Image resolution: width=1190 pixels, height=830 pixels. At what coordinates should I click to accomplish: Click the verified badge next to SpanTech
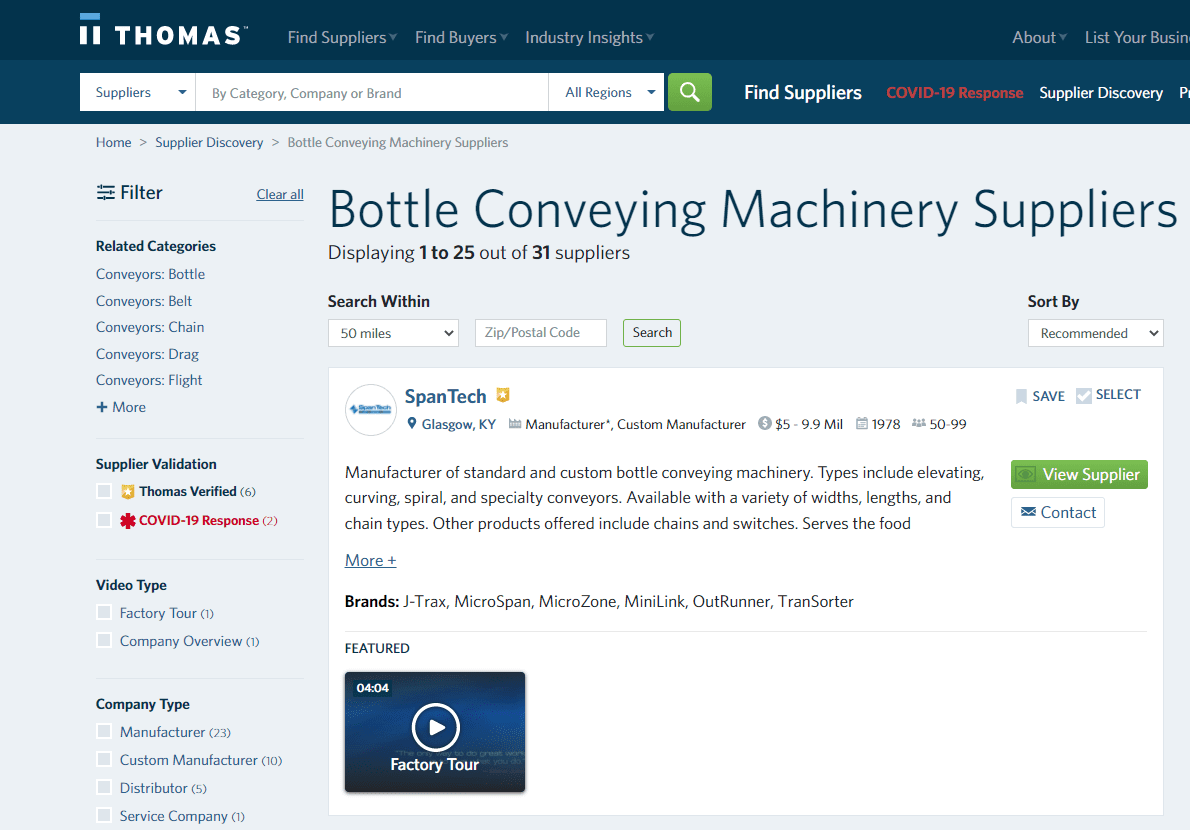502,395
